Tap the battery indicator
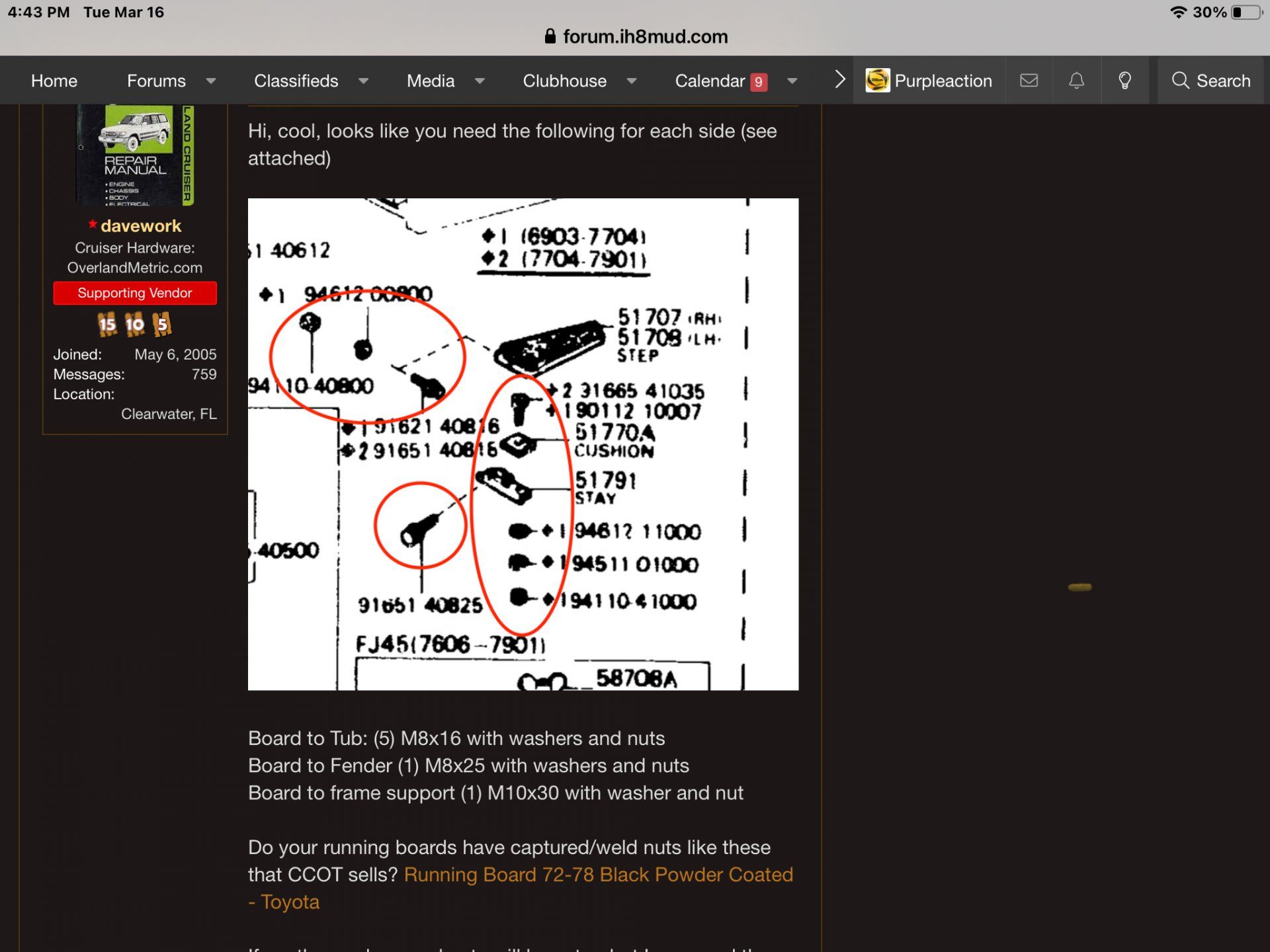Screen dimensions: 1270x952 [1247, 12]
